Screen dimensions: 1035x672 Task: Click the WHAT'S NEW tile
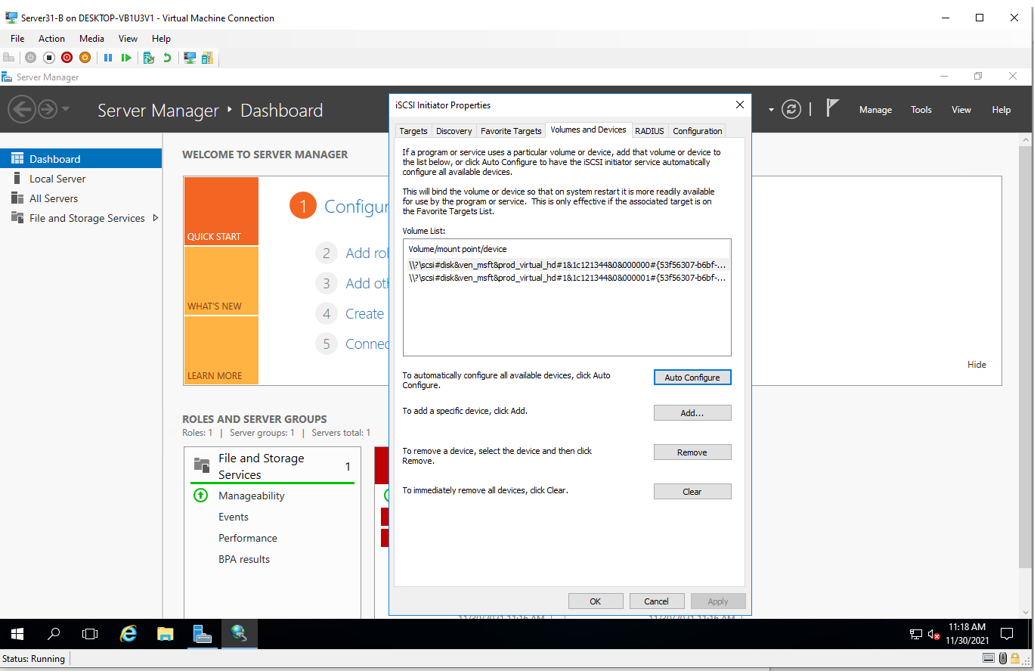click(221, 281)
